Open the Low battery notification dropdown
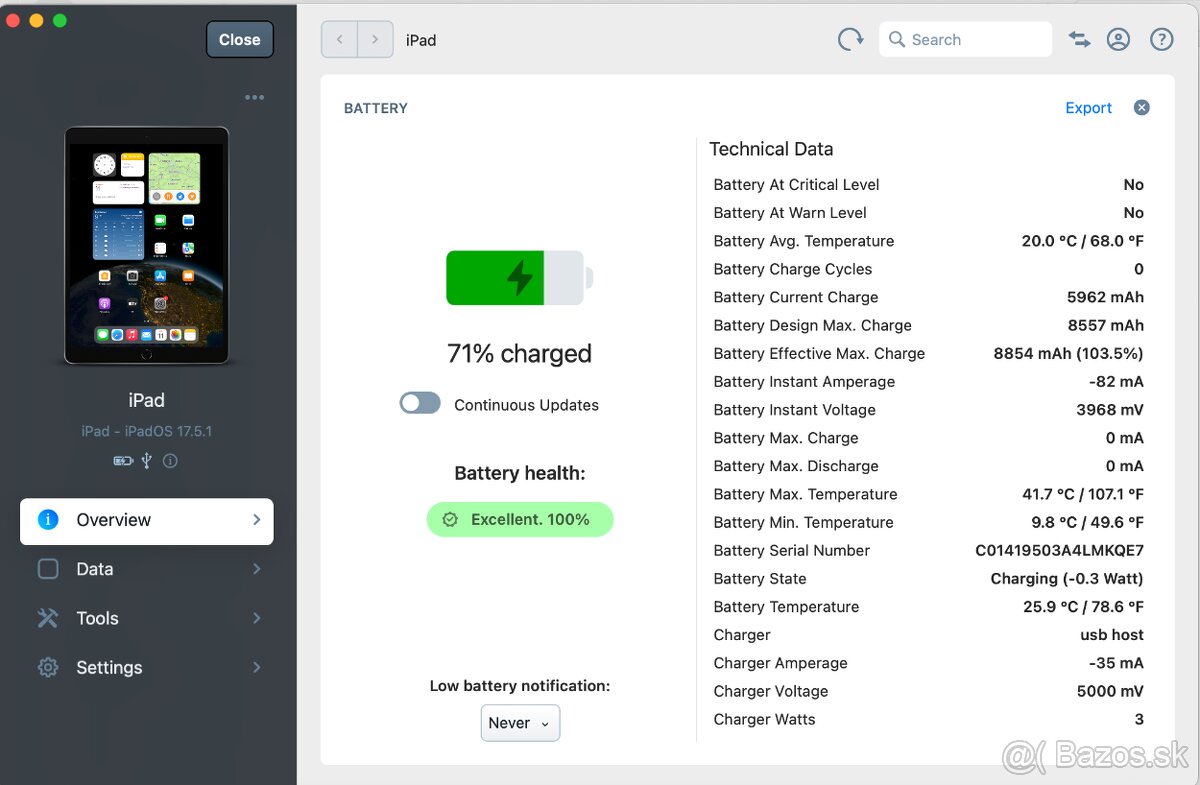Viewport: 1200px width, 785px height. pos(520,723)
